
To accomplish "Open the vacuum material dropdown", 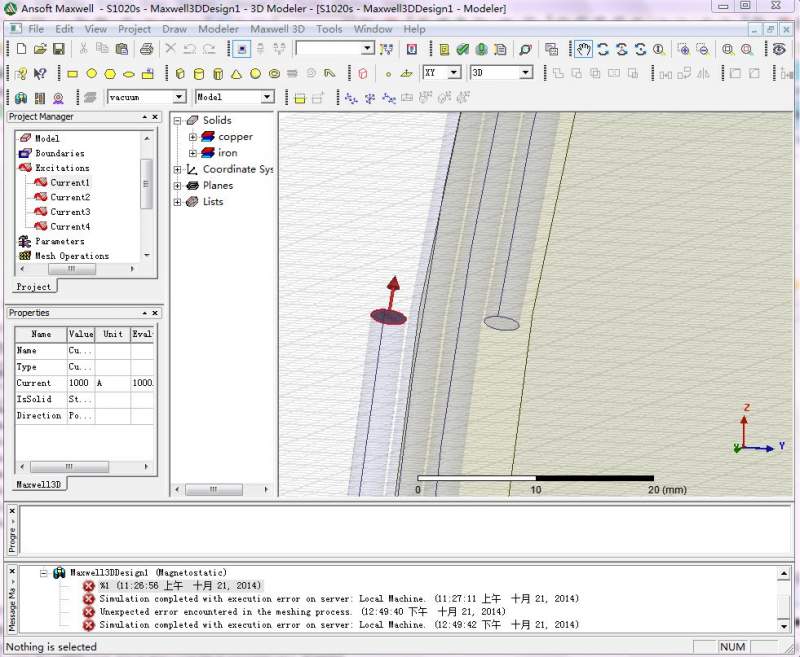I will 179,97.
